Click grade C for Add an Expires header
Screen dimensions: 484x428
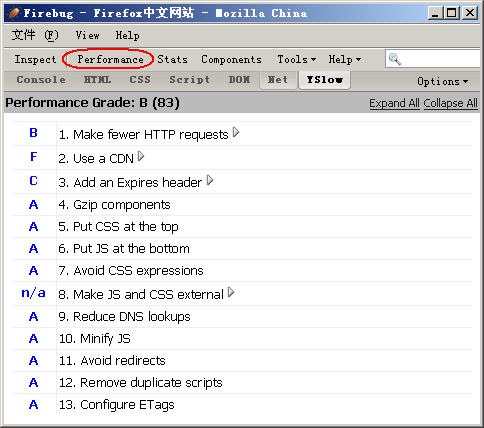[x=33, y=181]
